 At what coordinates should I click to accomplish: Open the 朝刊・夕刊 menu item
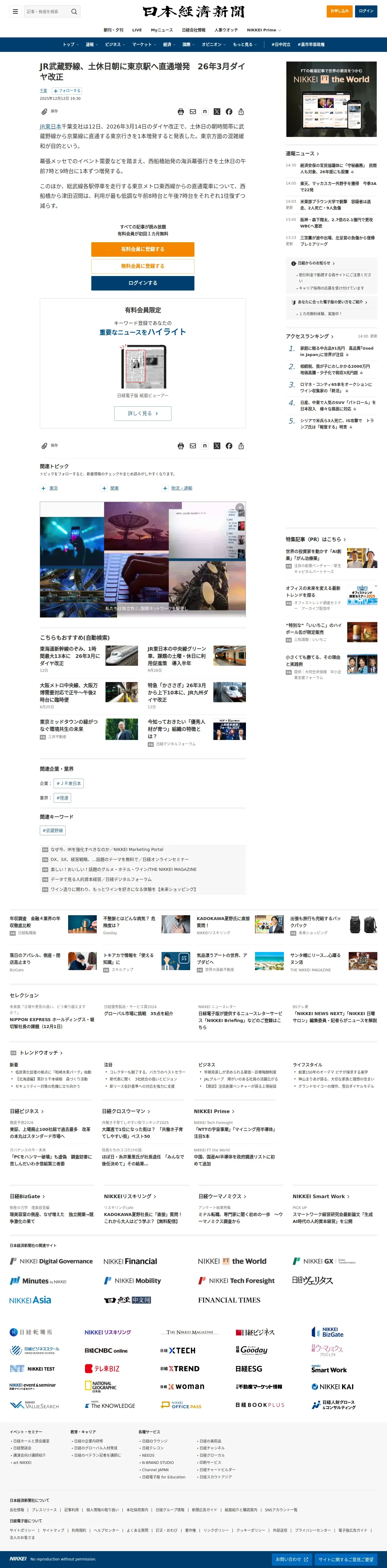pyautogui.click(x=113, y=30)
